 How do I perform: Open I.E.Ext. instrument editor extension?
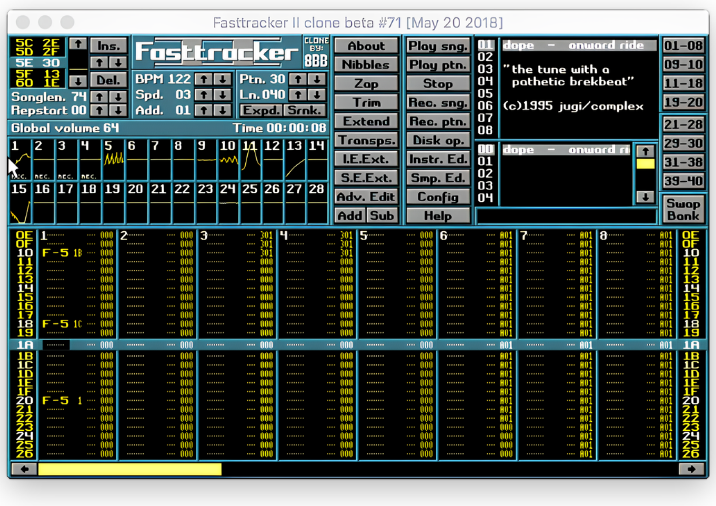(366, 159)
